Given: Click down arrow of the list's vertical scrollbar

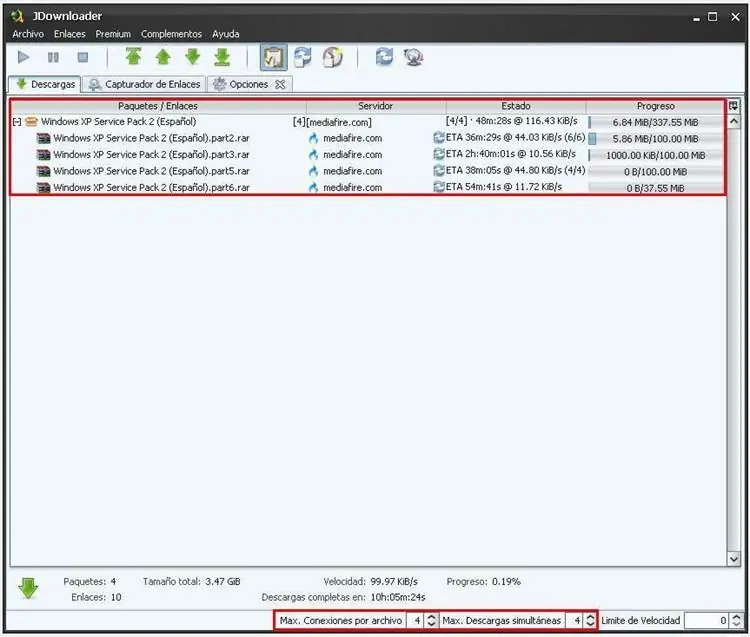Looking at the screenshot, I should 734,559.
